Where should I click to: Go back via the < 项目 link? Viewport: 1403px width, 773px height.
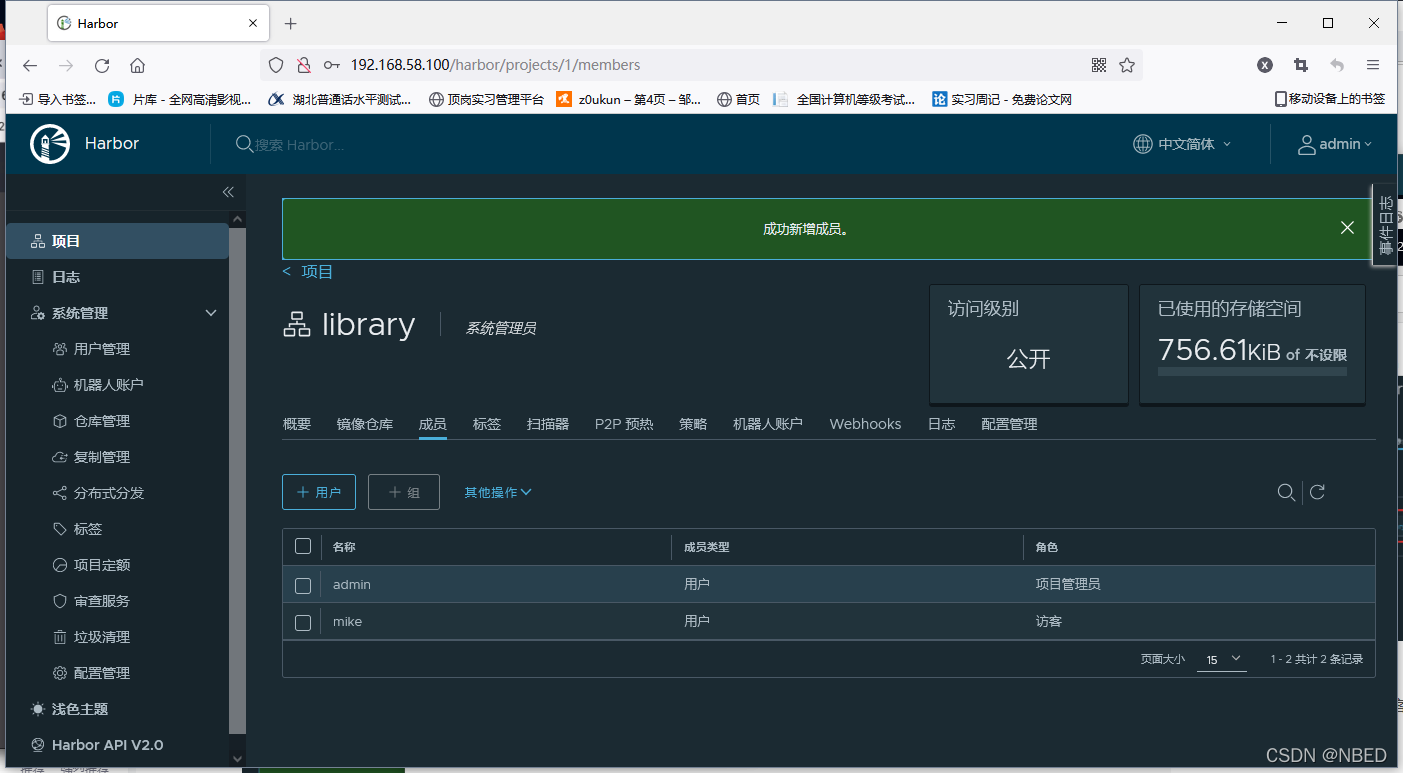coord(308,272)
